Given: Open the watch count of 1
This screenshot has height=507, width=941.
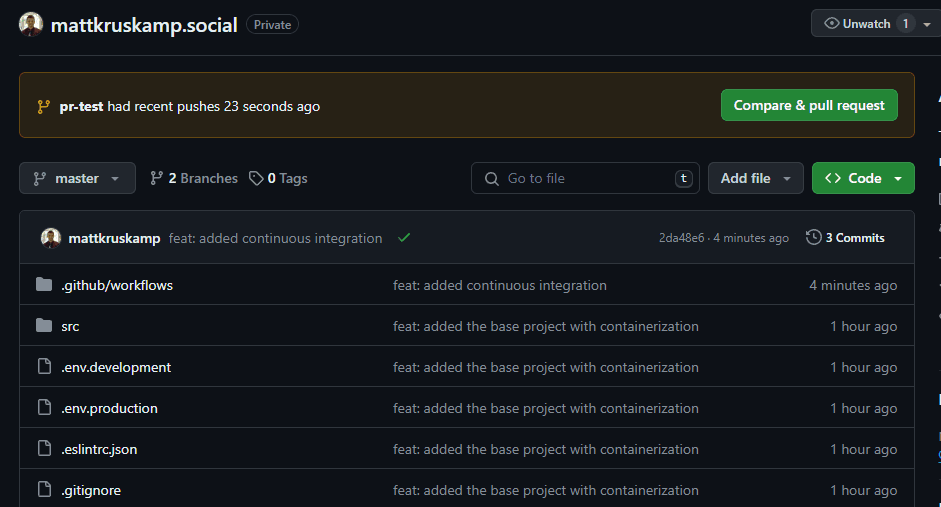Looking at the screenshot, I should 906,23.
